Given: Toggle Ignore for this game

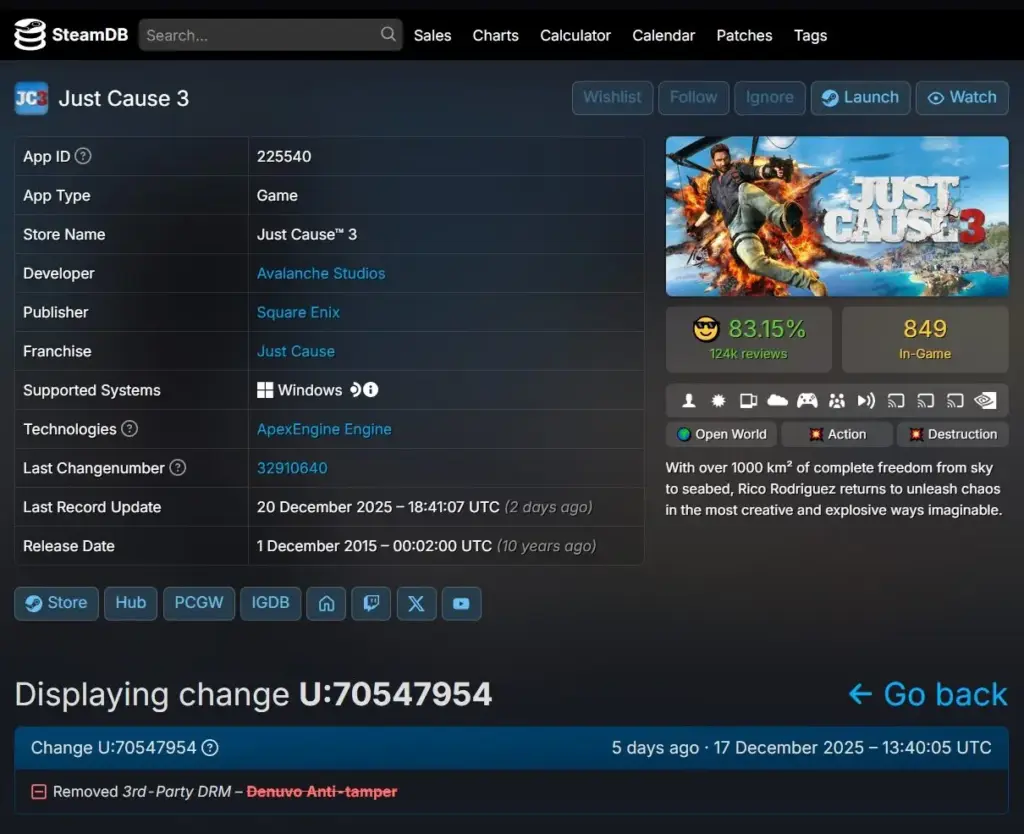Looking at the screenshot, I should tap(769, 98).
